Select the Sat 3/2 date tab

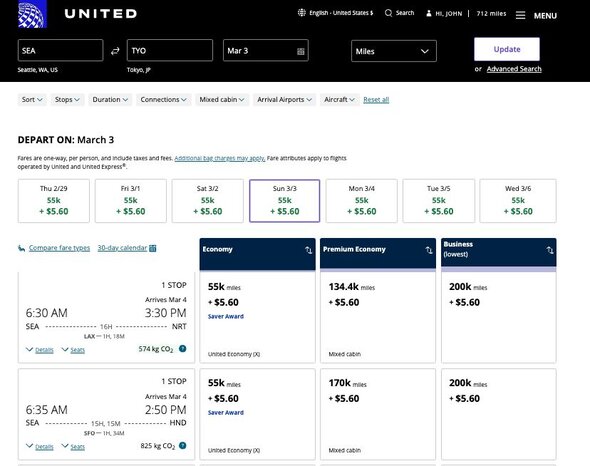pos(208,201)
